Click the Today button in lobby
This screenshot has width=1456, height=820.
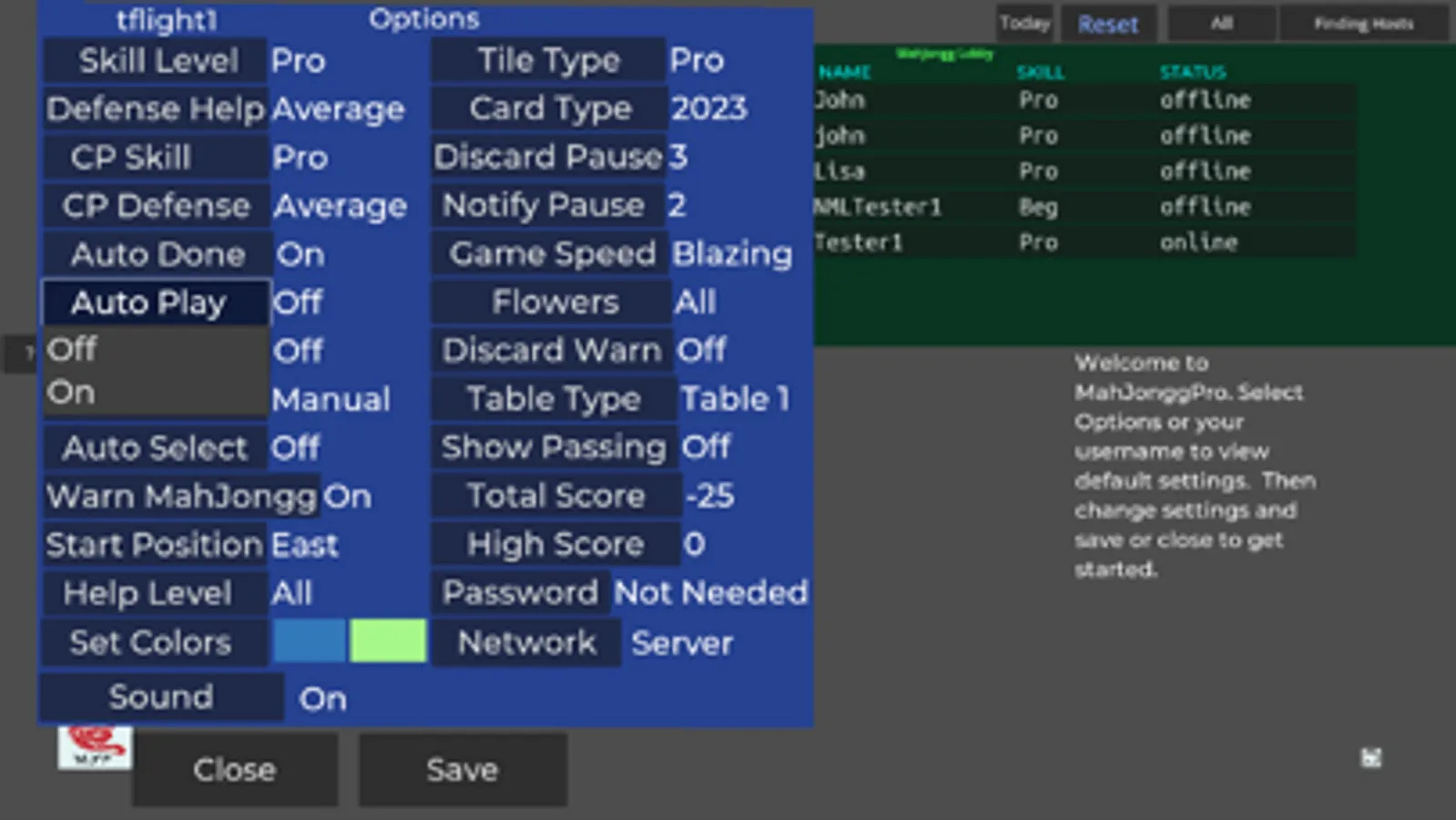(1025, 23)
